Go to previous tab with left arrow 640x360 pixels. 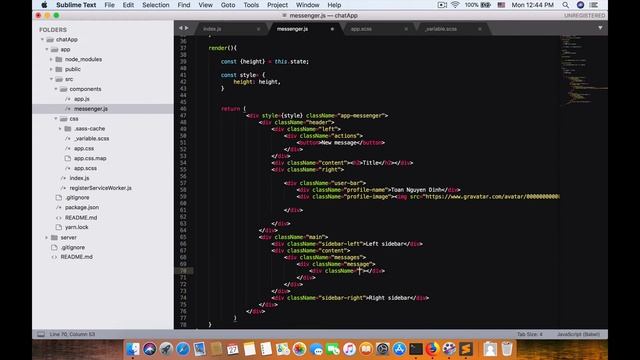pyautogui.click(x=180, y=28)
